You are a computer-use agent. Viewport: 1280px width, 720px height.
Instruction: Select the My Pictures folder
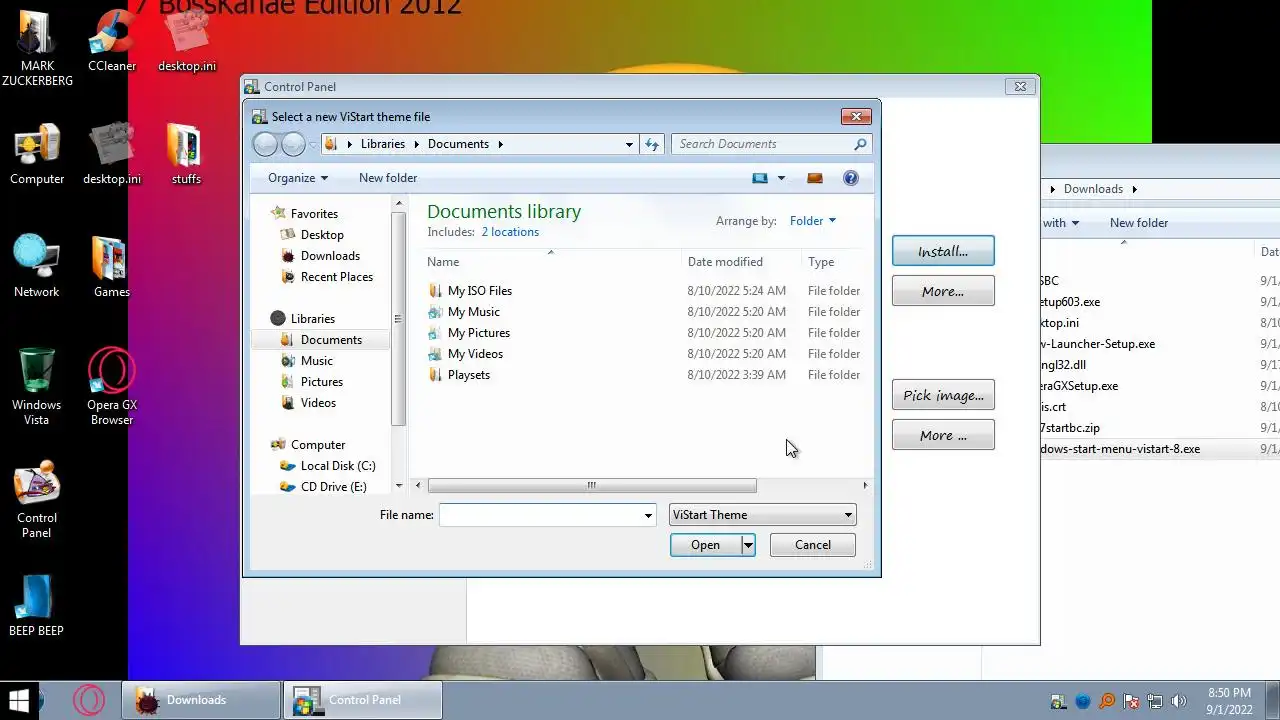click(479, 333)
